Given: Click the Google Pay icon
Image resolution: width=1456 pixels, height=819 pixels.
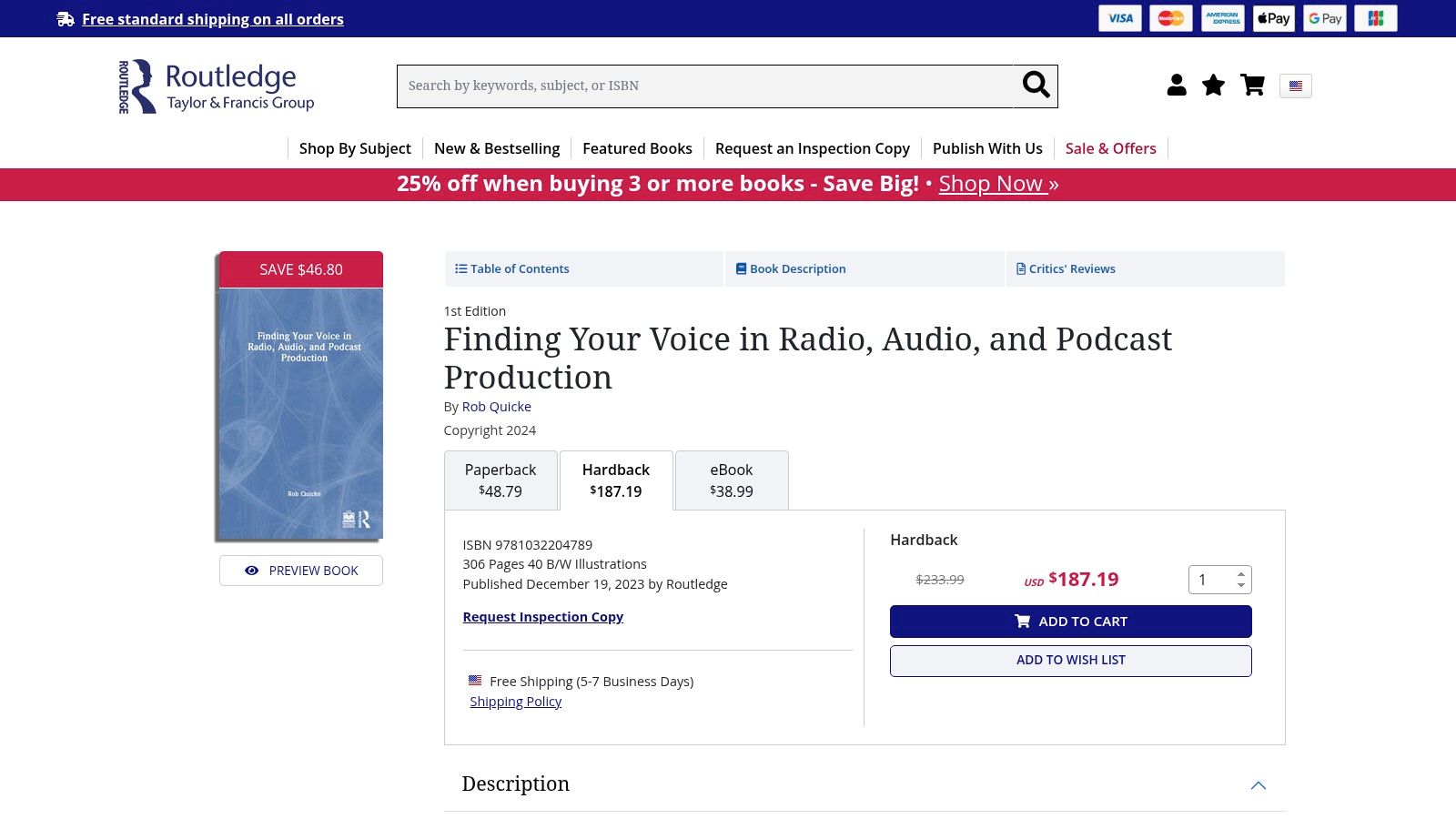Looking at the screenshot, I should tap(1325, 18).
